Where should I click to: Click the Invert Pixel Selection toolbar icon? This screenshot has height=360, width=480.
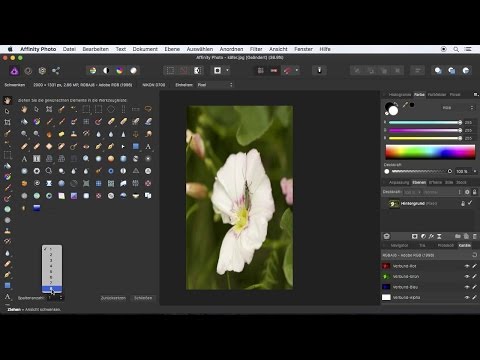(197, 70)
